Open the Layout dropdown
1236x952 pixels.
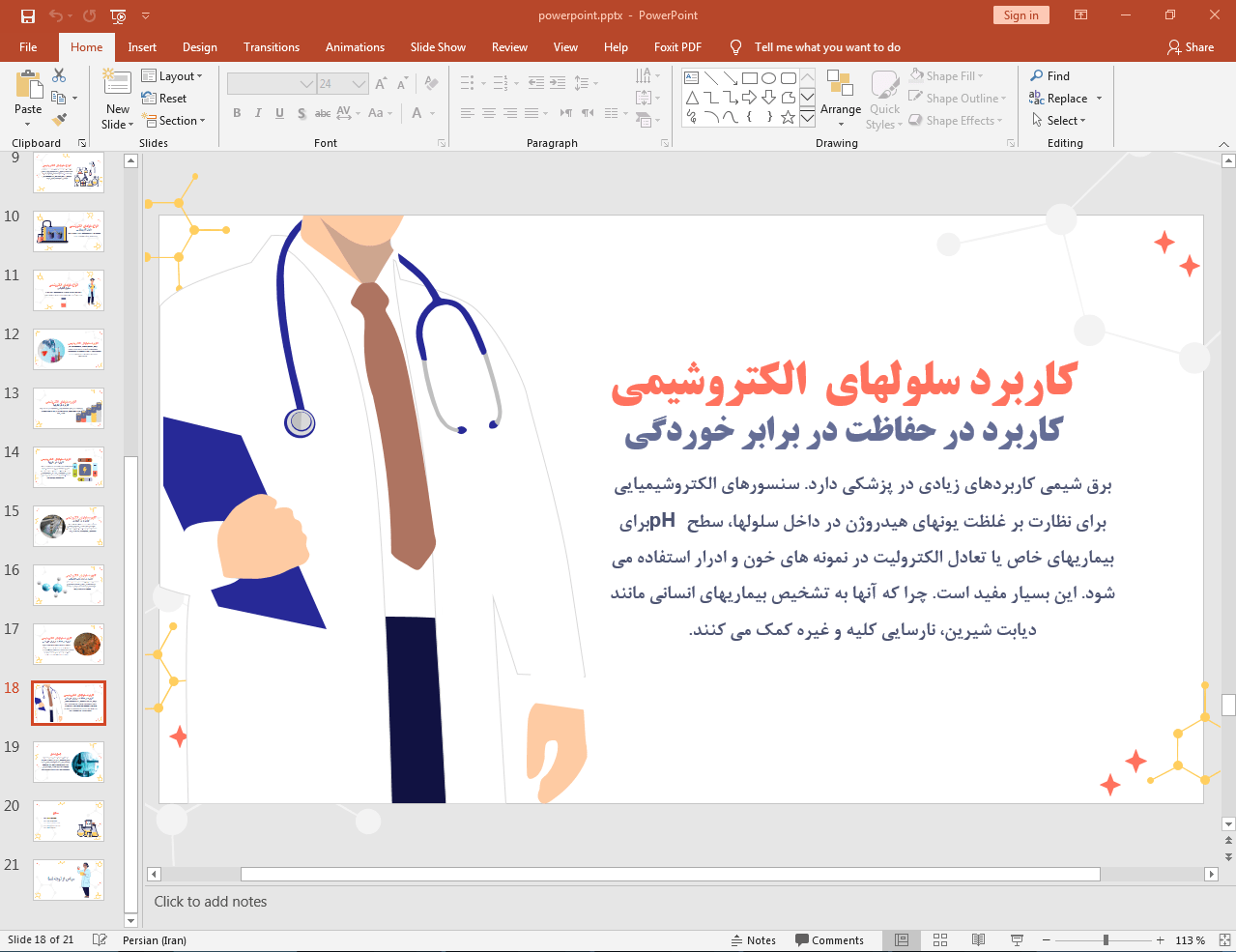[x=172, y=76]
